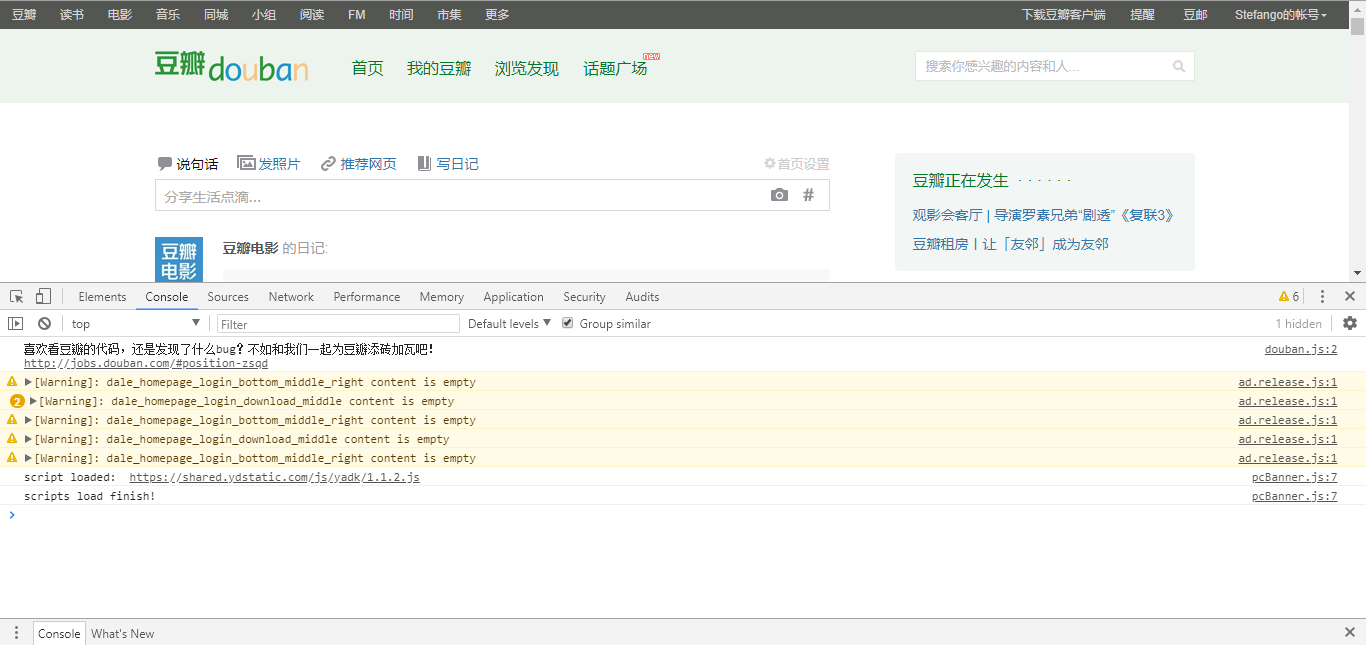Viewport: 1366px width, 645px height.
Task: Open the Stefango的帐号 account dropdown
Action: click(x=1281, y=15)
